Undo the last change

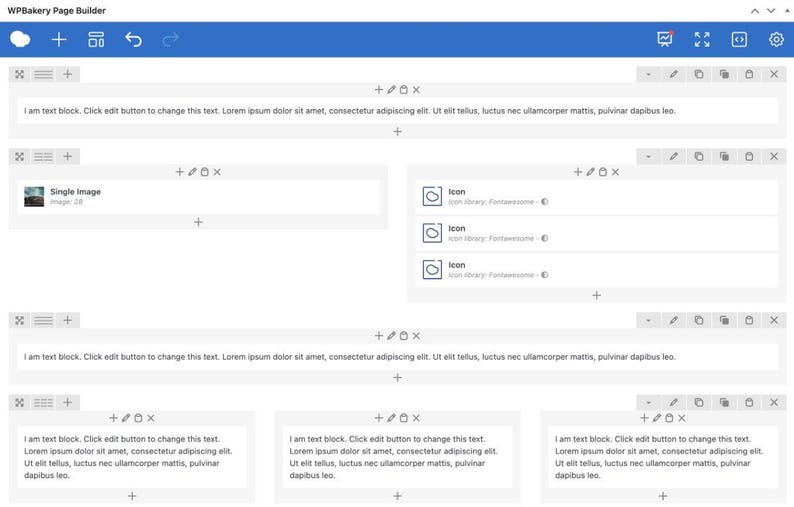pos(133,39)
